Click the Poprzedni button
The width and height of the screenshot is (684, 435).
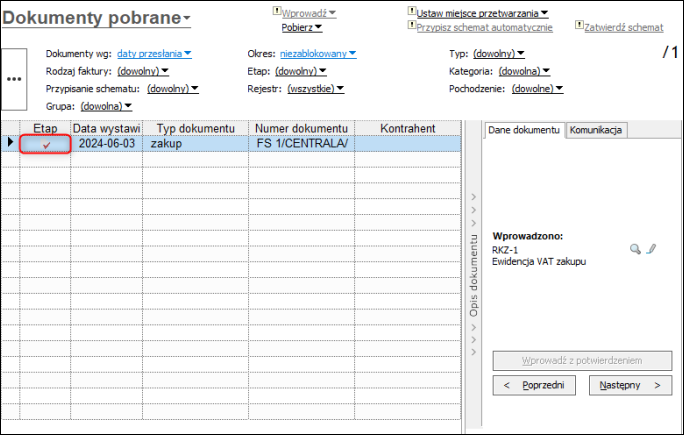(534, 385)
